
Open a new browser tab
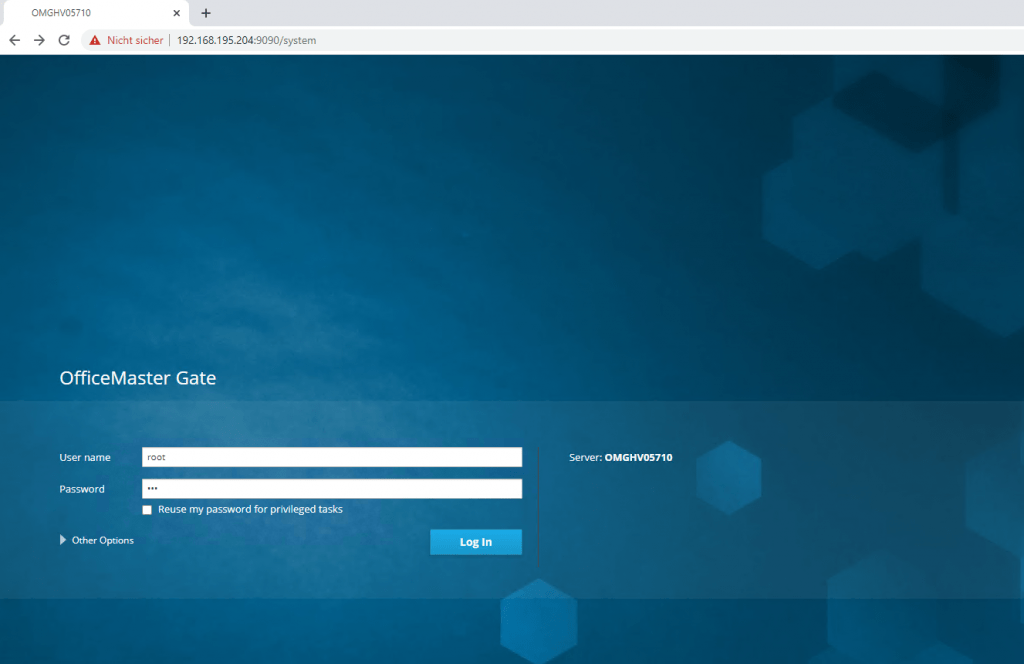pyautogui.click(x=206, y=13)
